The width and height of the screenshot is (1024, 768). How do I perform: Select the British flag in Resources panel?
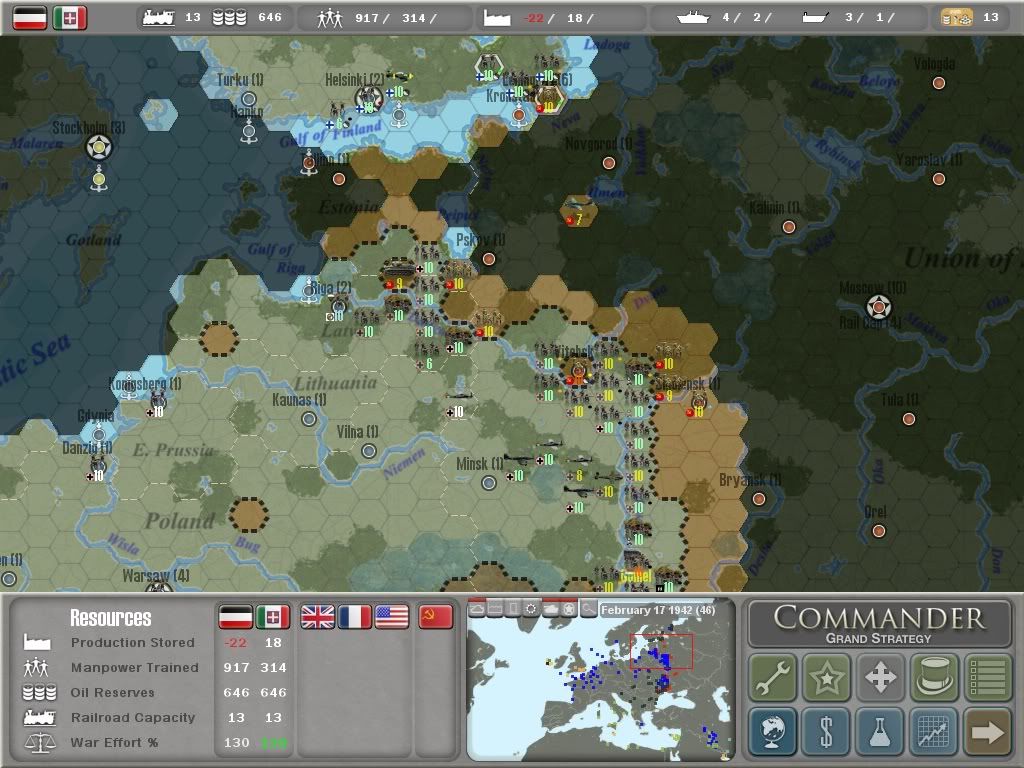[317, 616]
